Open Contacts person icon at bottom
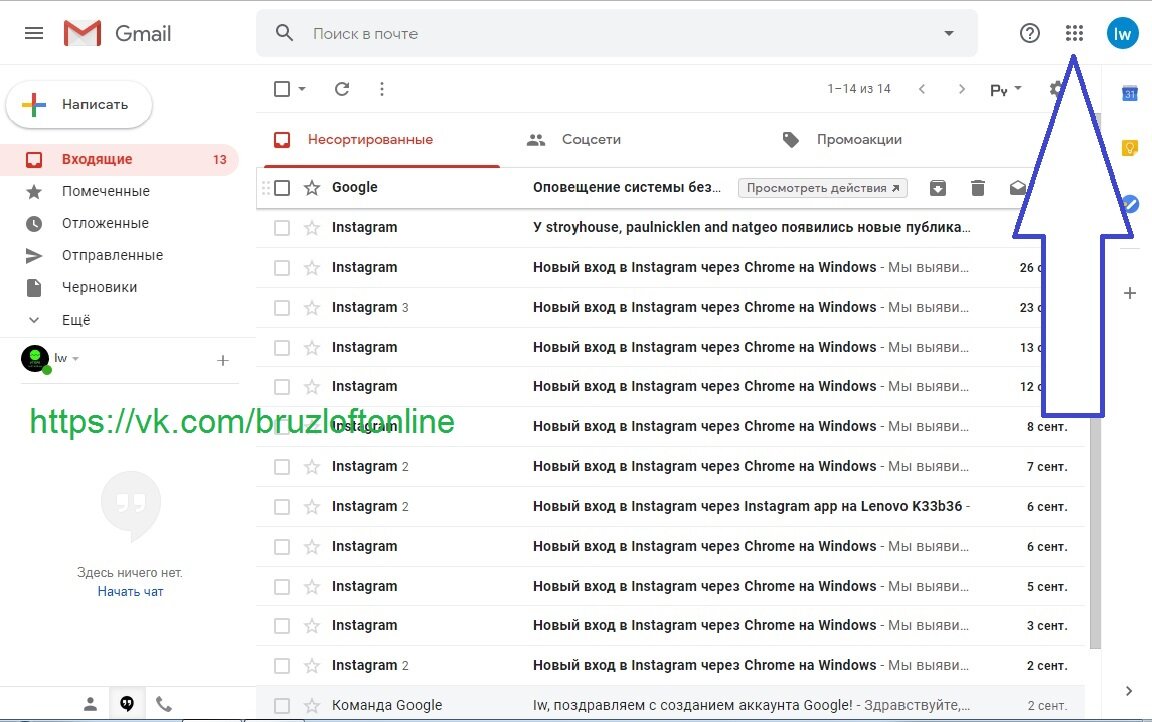This screenshot has height=722, width=1152. (90, 704)
